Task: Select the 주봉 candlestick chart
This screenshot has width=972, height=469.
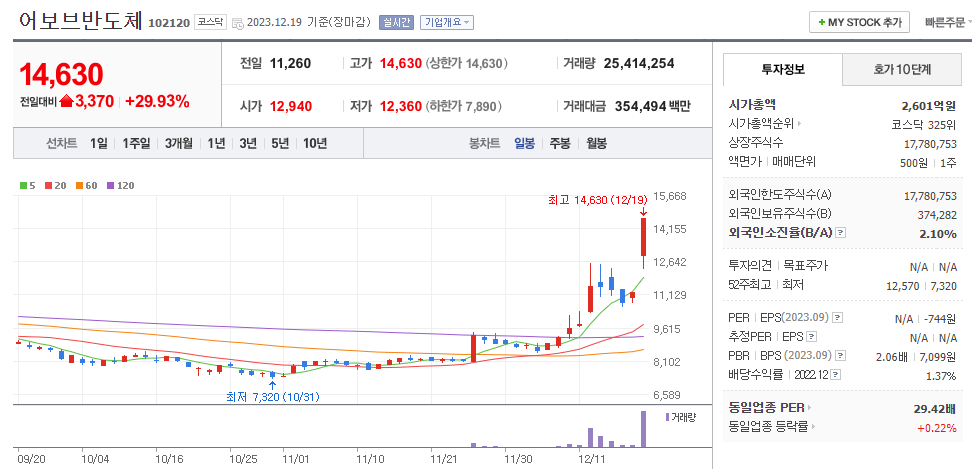Action: point(560,144)
